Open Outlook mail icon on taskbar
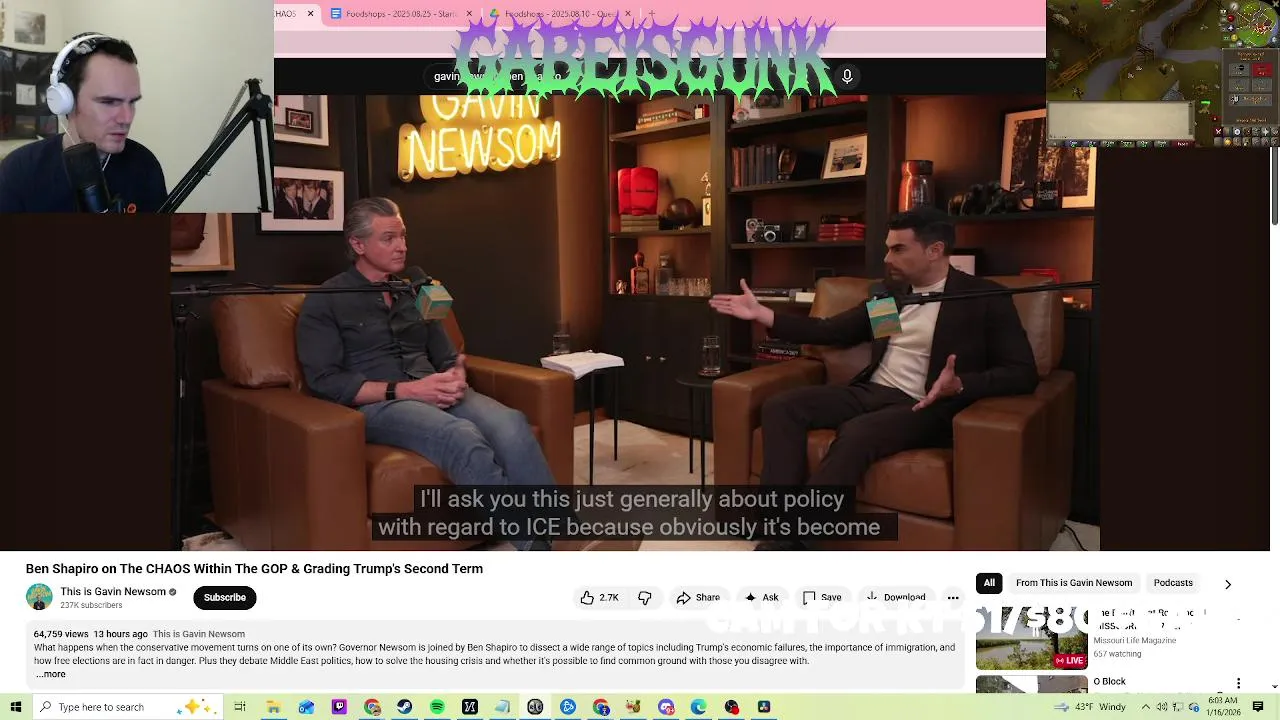The width and height of the screenshot is (1280, 720). click(x=306, y=707)
